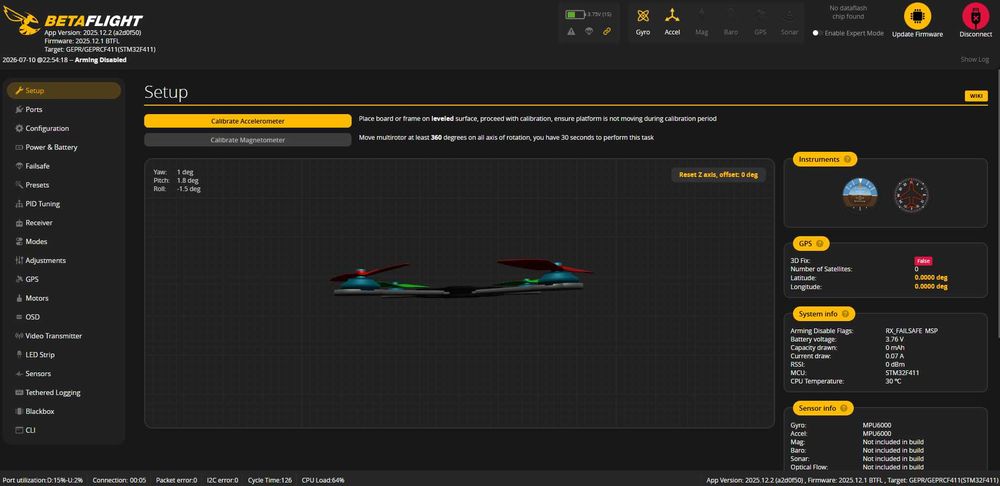Click the Cycle Time:126 status entry

271,480
